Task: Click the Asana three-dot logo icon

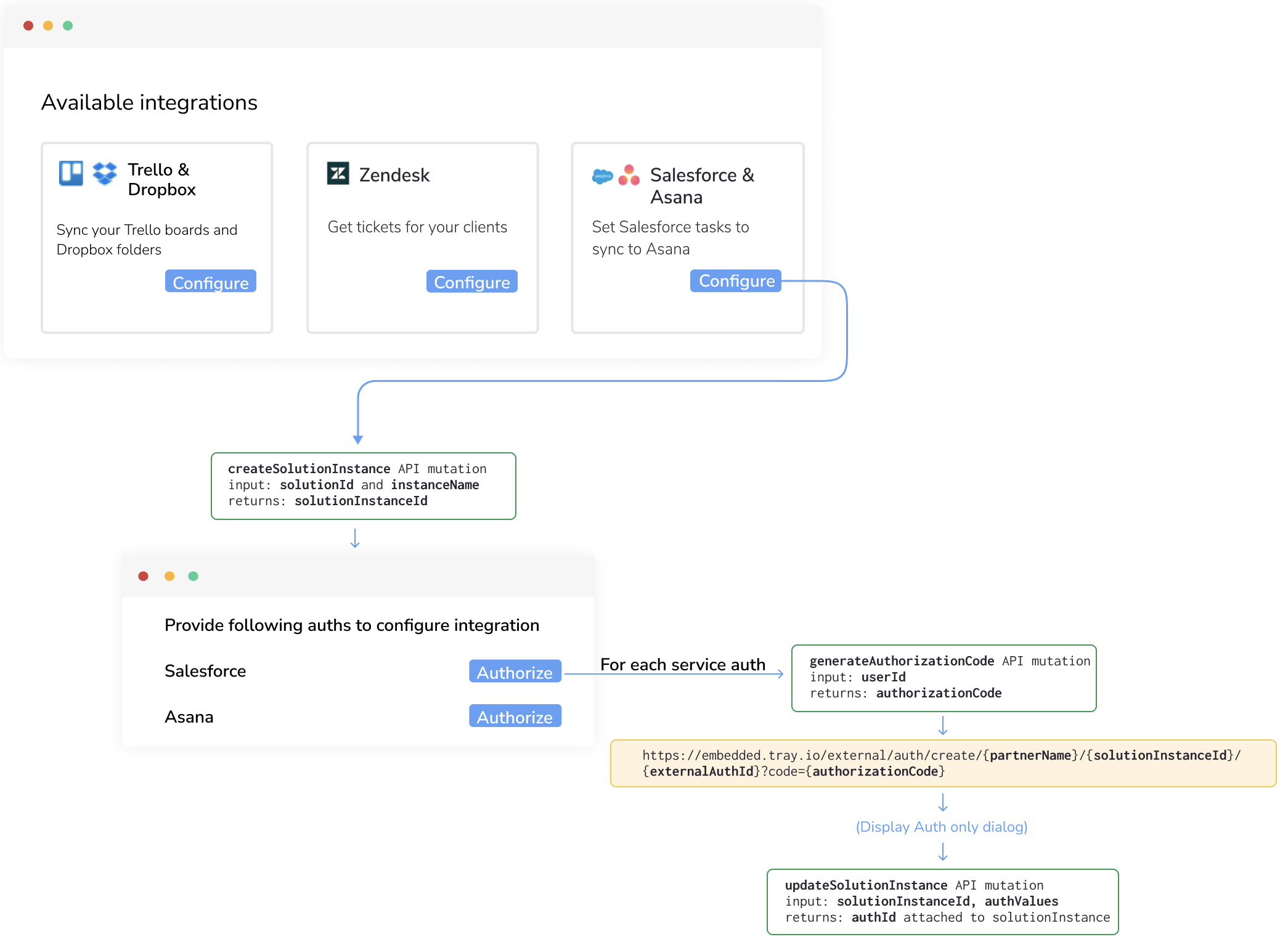Action: (629, 176)
